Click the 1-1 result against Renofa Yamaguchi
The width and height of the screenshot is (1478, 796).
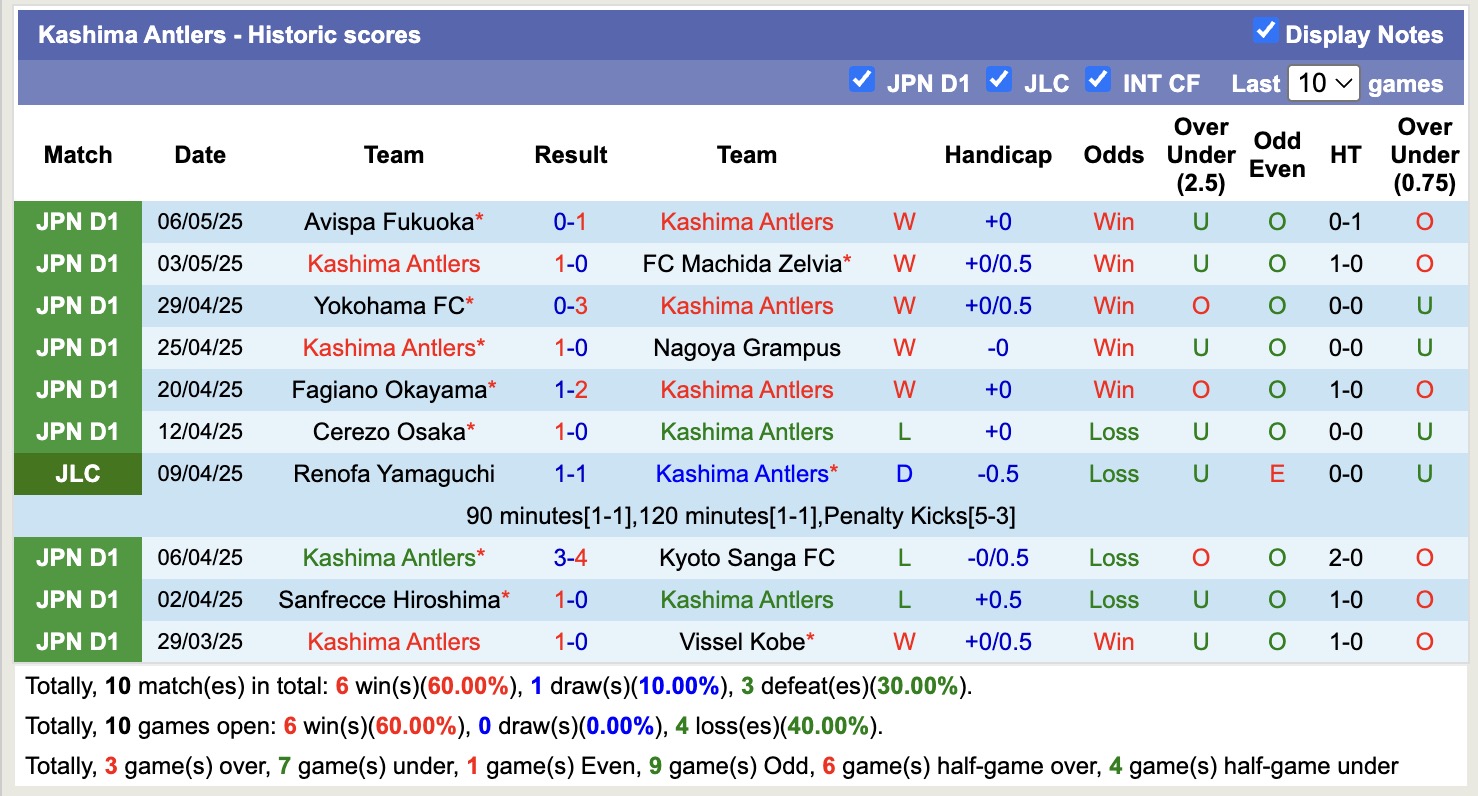(570, 474)
